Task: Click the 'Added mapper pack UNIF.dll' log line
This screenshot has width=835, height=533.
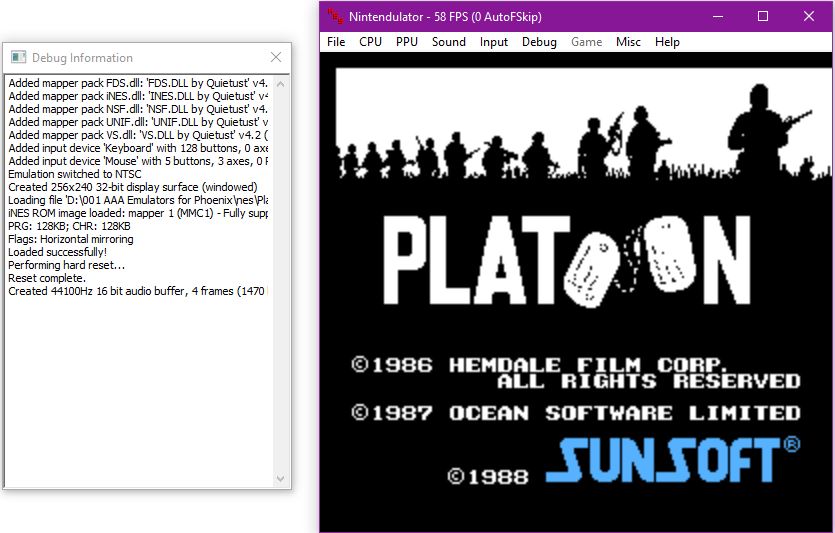Action: (138, 122)
